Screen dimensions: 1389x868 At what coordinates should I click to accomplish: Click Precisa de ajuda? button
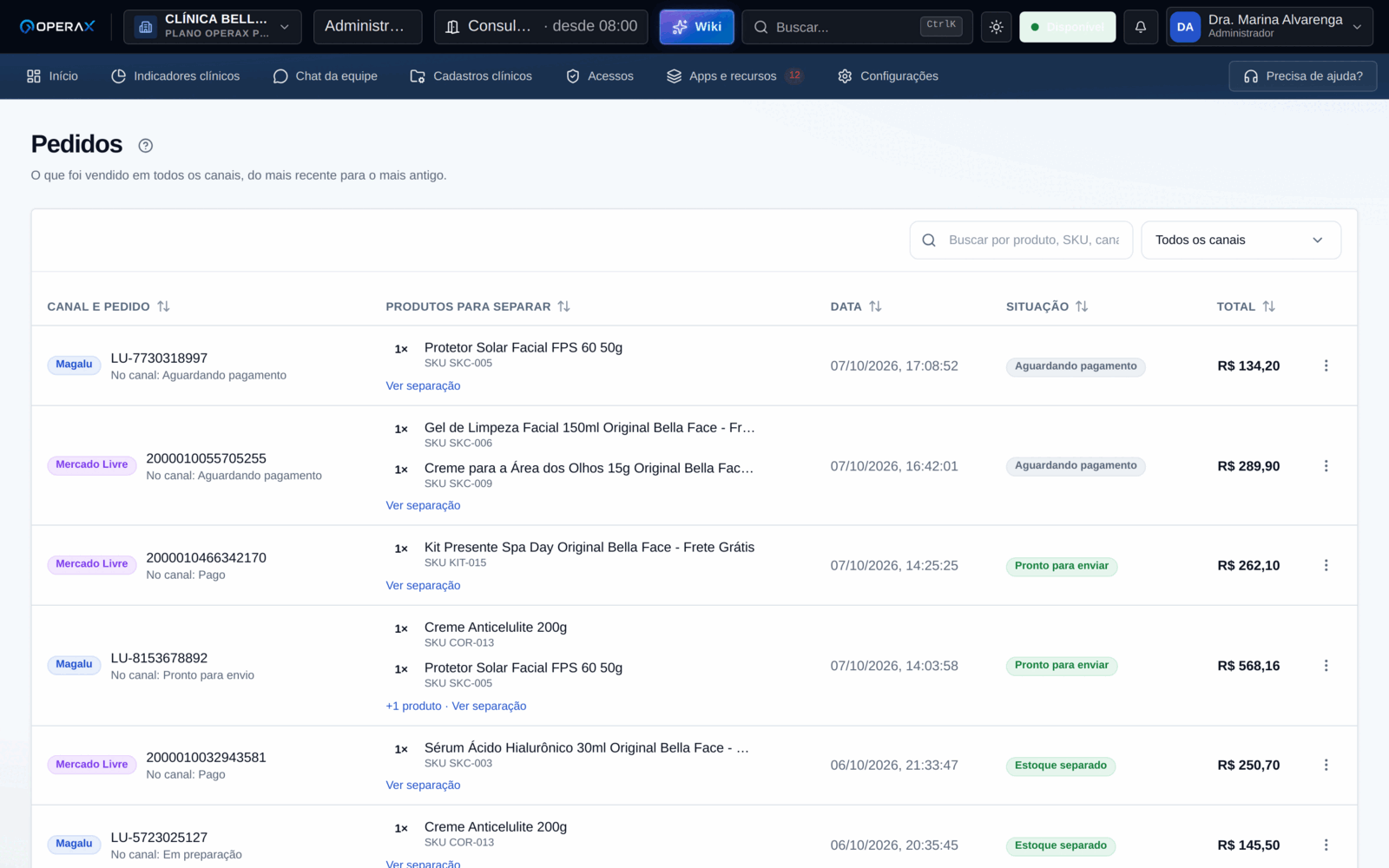click(1302, 76)
